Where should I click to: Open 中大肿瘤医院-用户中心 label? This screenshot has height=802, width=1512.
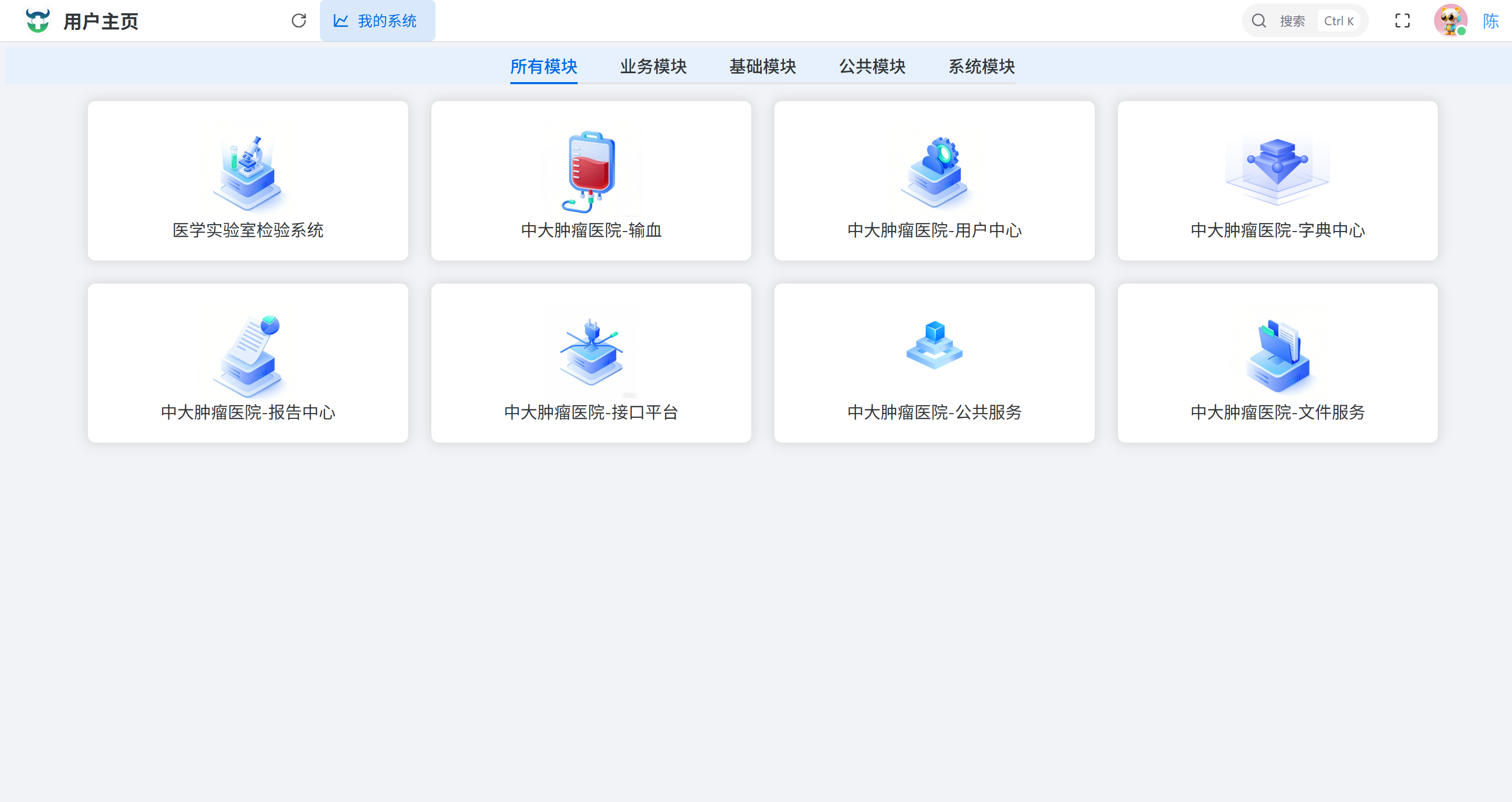(x=934, y=230)
